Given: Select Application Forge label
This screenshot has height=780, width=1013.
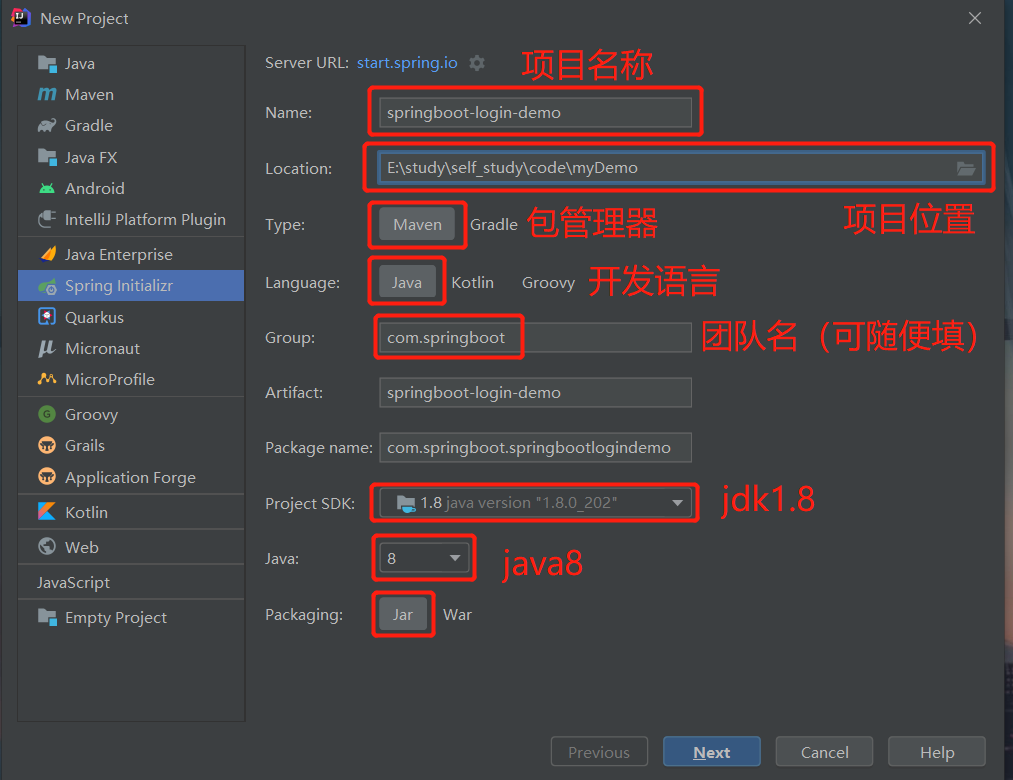Looking at the screenshot, I should [x=131, y=478].
